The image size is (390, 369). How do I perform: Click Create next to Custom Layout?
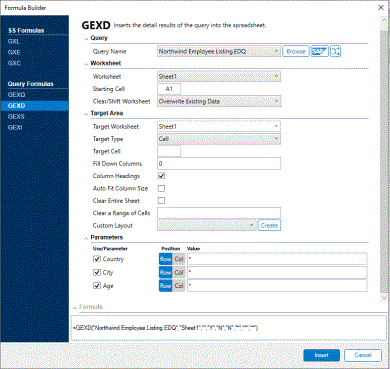269,226
